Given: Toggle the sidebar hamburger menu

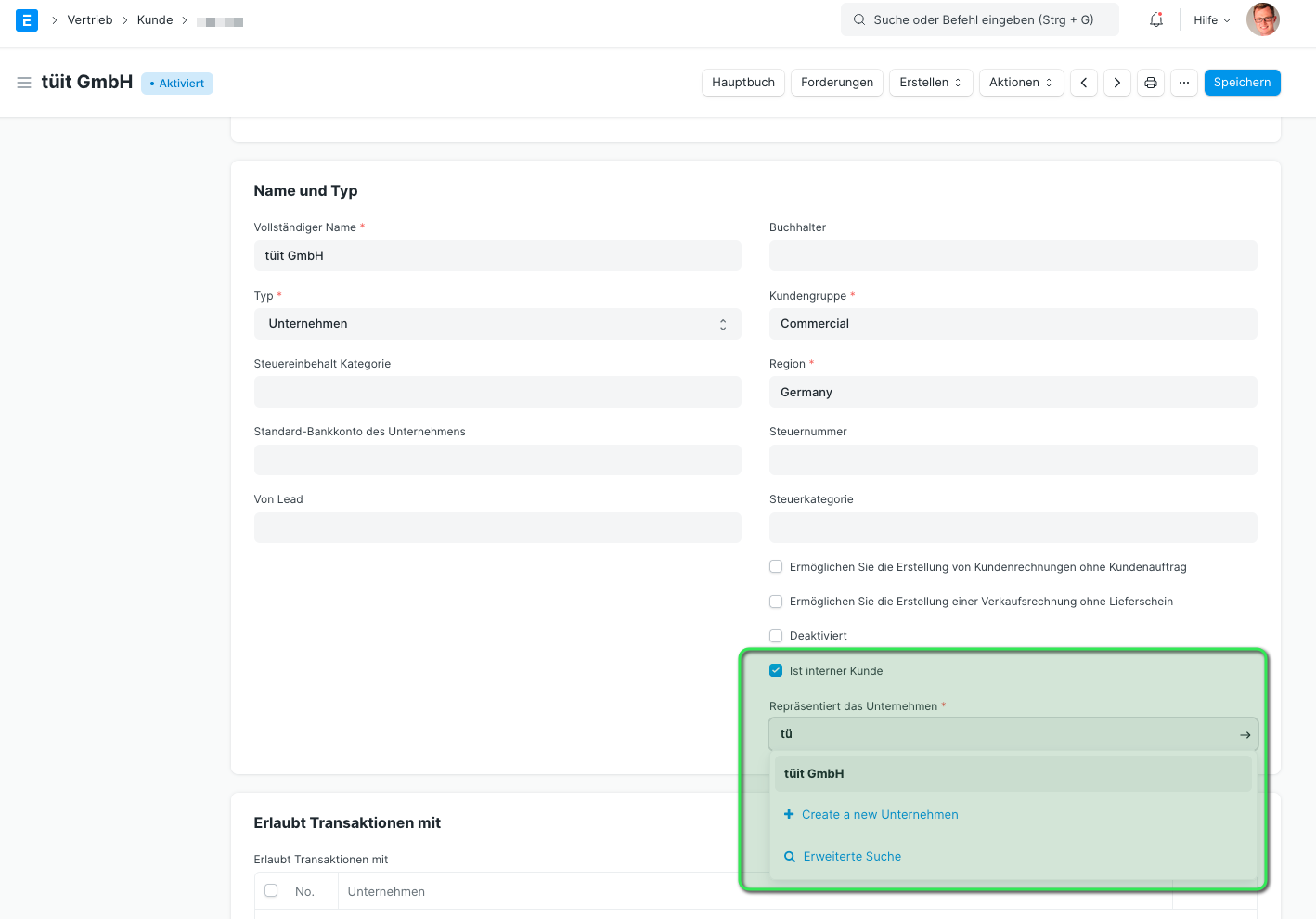Looking at the screenshot, I should 24,83.
